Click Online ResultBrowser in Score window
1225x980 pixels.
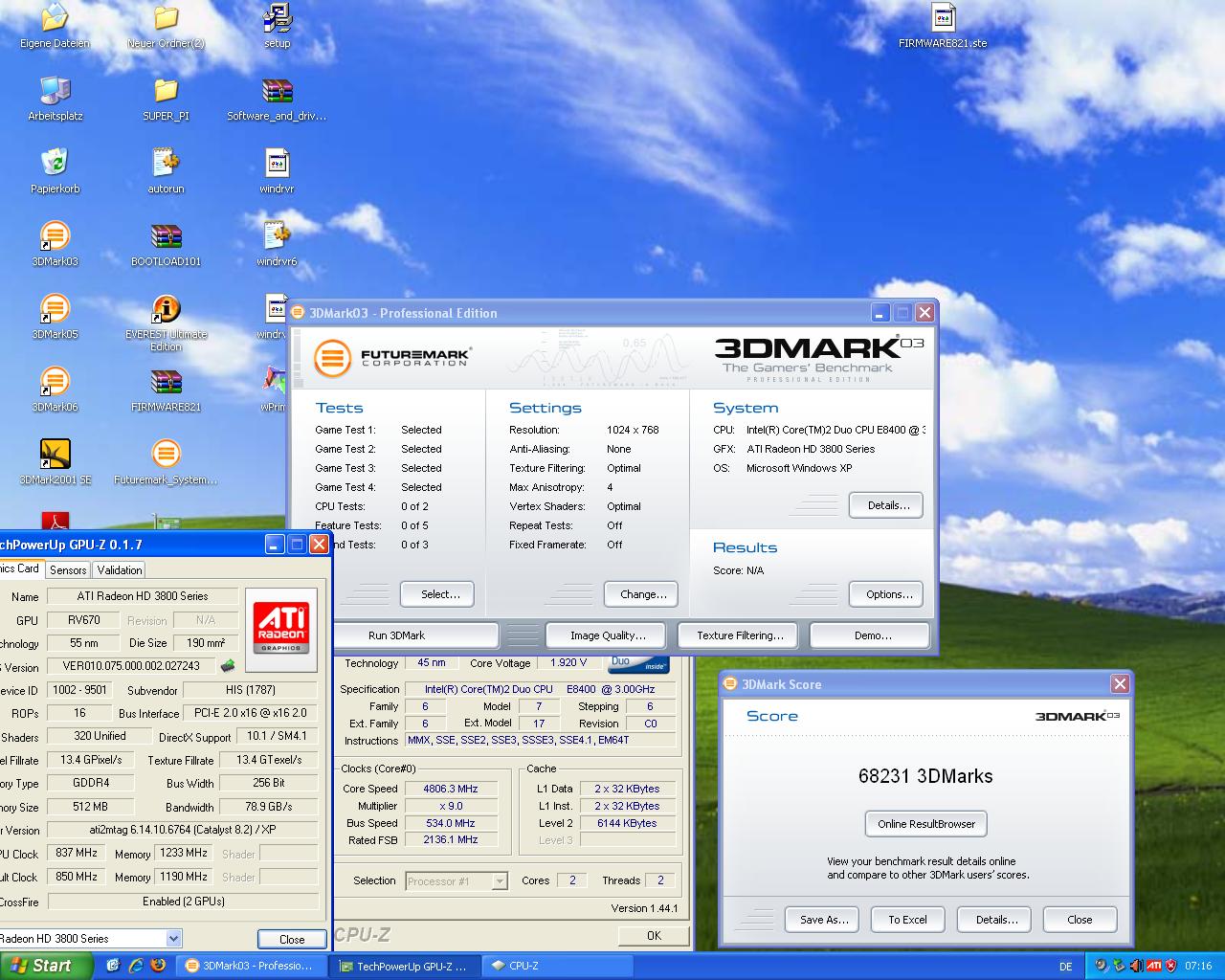[x=925, y=824]
